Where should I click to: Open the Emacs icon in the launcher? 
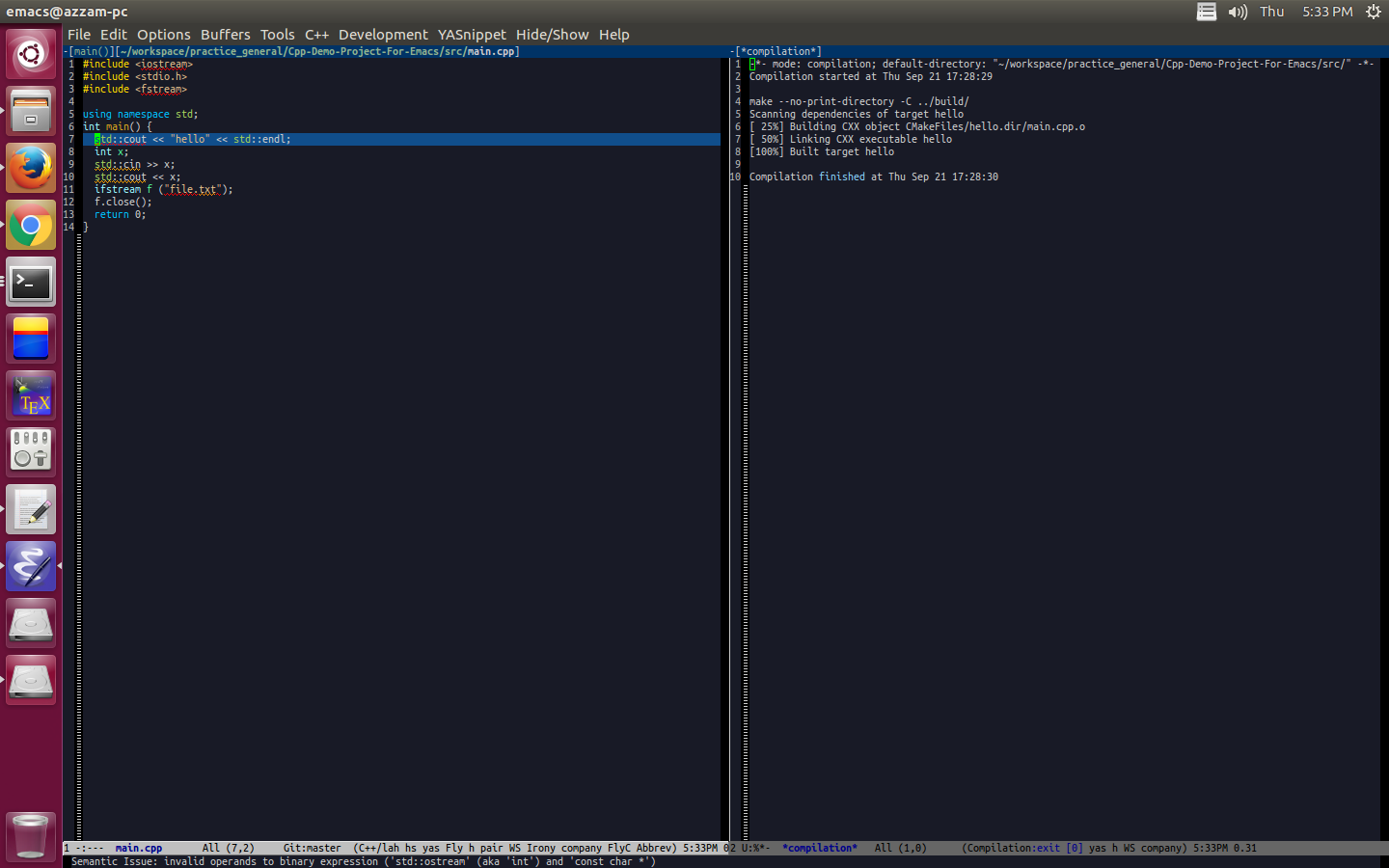pos(31,566)
